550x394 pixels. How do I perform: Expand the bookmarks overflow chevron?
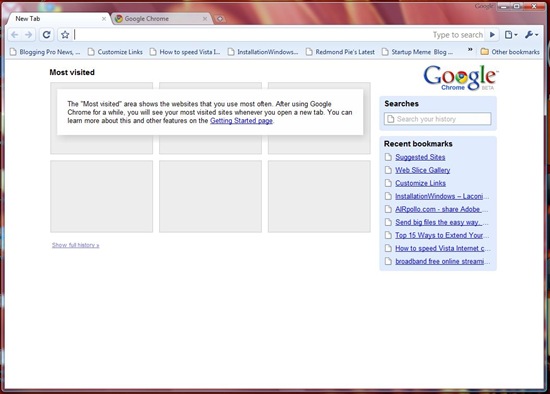[470, 50]
